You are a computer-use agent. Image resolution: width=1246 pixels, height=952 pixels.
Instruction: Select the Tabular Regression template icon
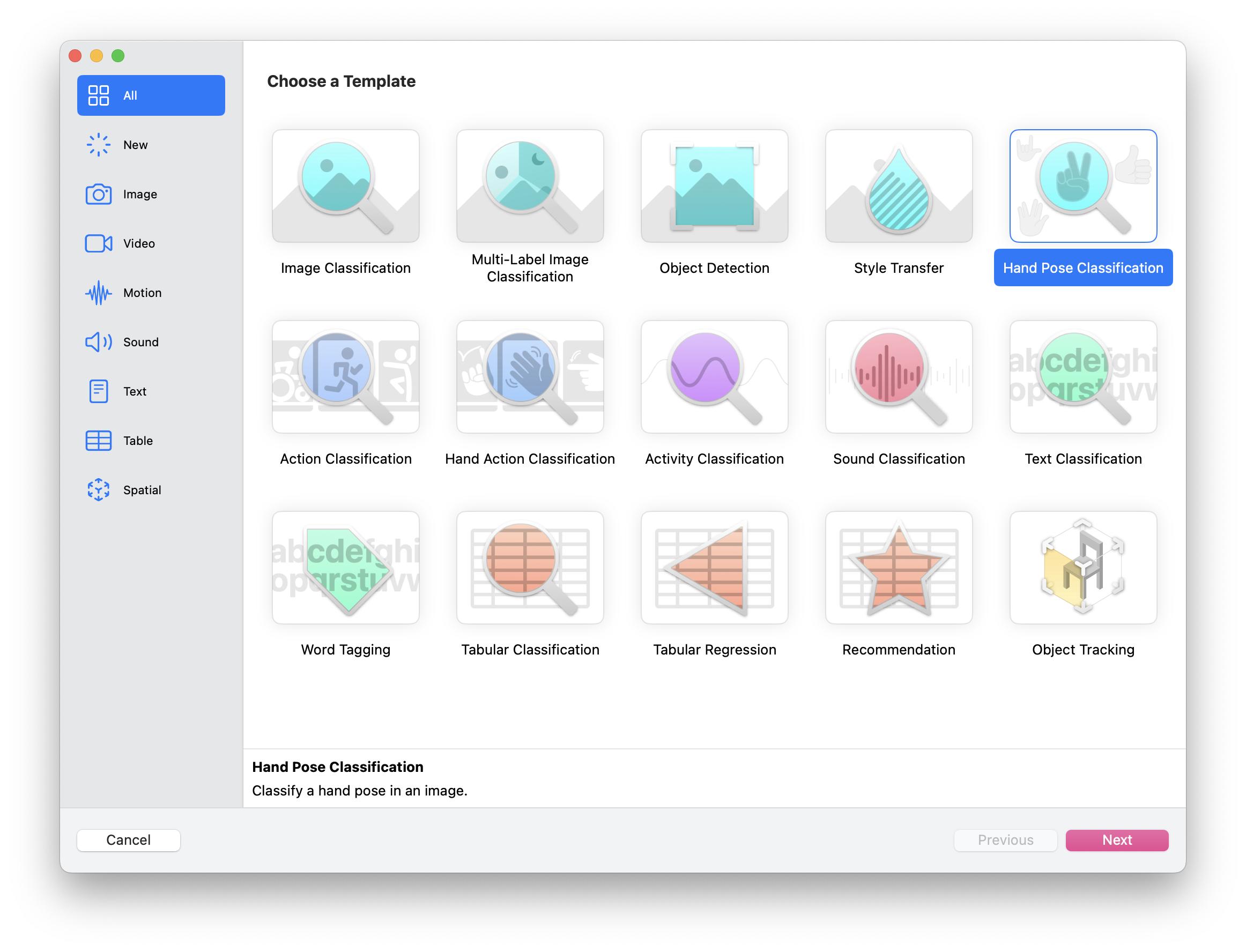714,568
